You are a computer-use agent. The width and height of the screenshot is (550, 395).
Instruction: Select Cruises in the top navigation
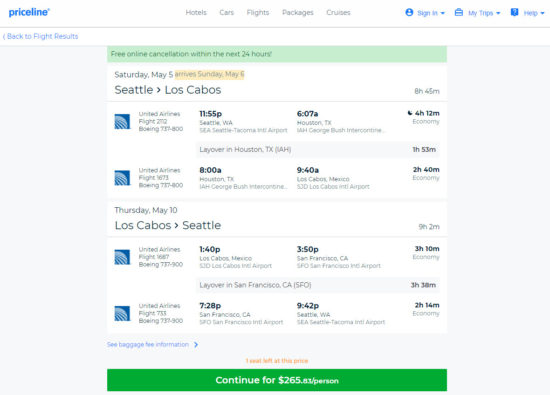[338, 13]
